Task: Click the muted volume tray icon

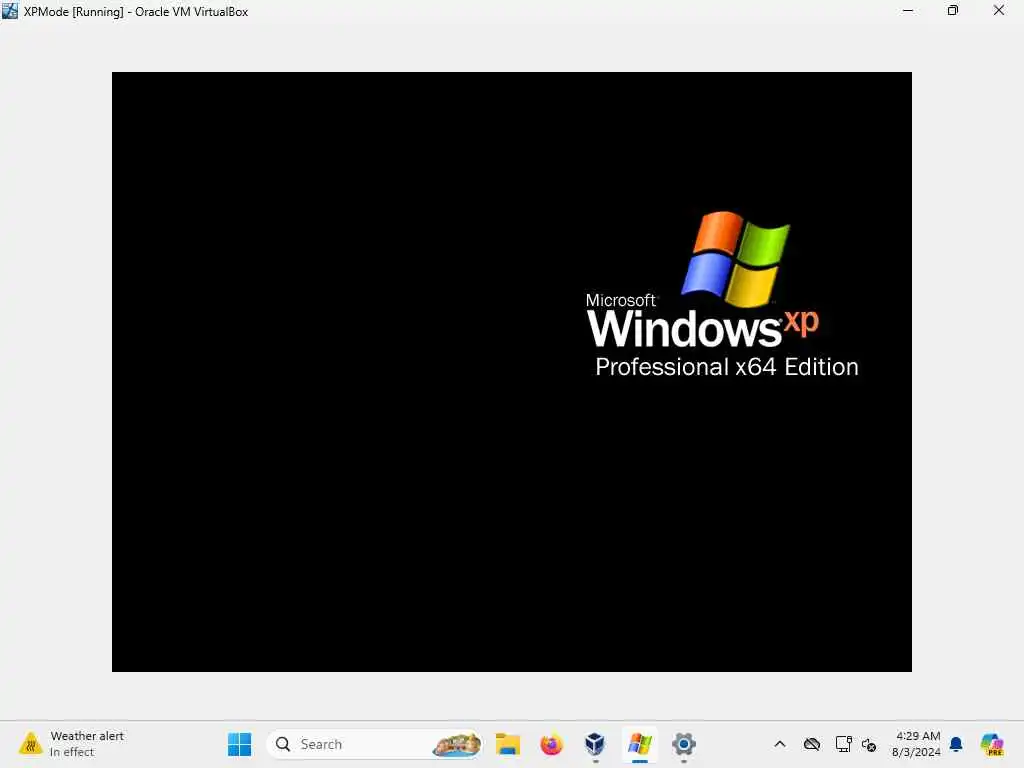Action: [869, 744]
